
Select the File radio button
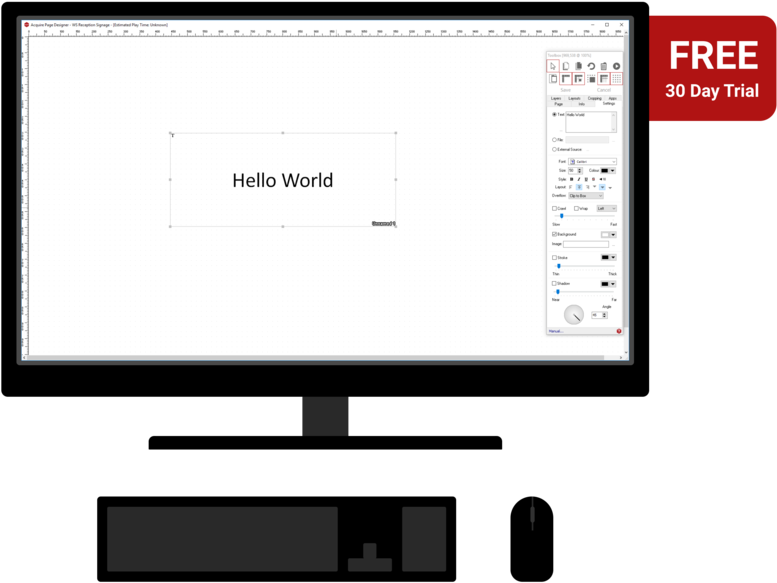click(555, 140)
